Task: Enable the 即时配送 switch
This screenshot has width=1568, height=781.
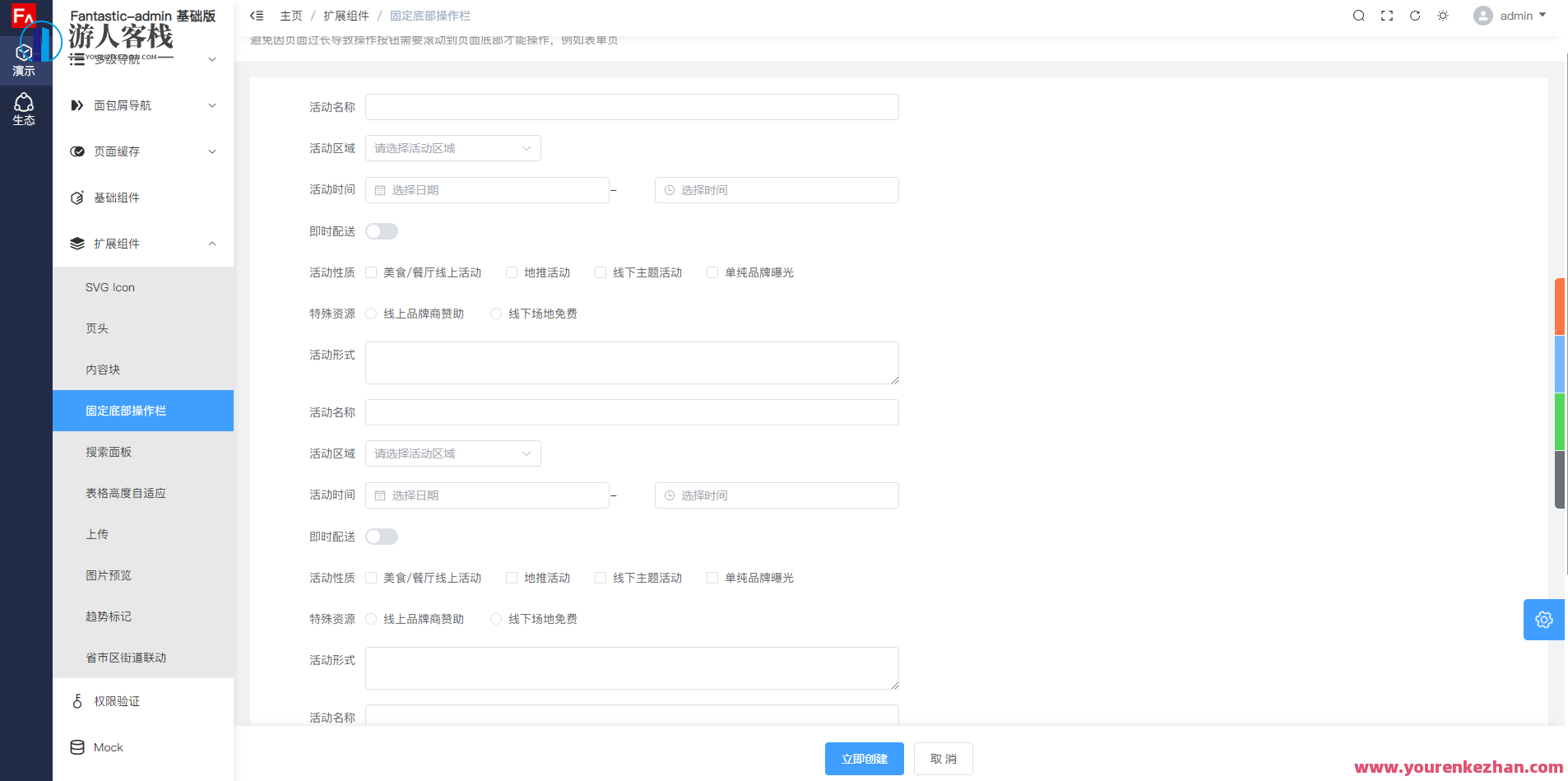Action: click(381, 231)
